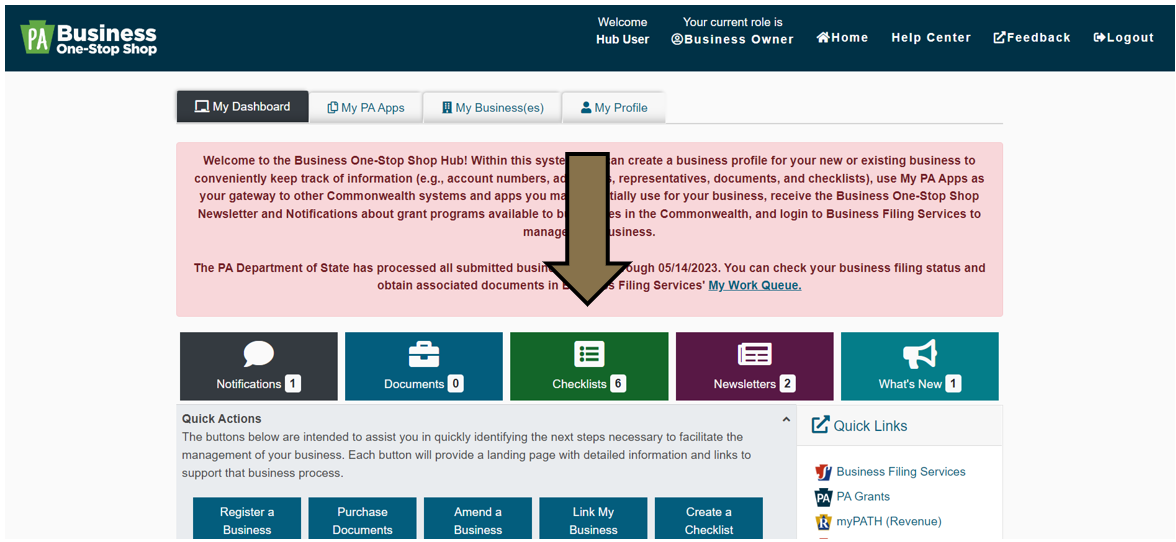Screen dimensions: 1176x542
Task: Open the What's New tile
Action: [x=920, y=366]
